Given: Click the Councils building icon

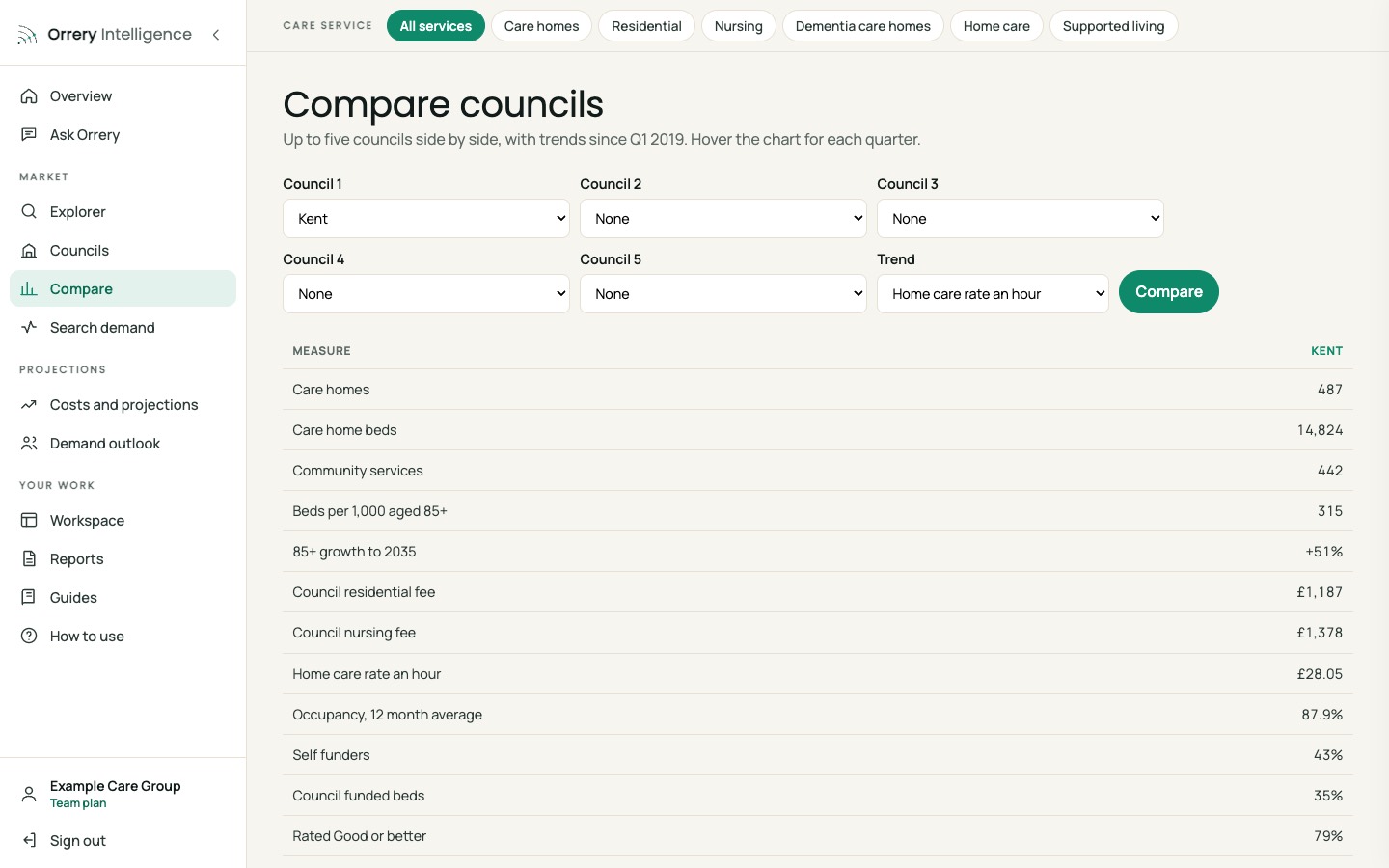Looking at the screenshot, I should [x=29, y=251].
